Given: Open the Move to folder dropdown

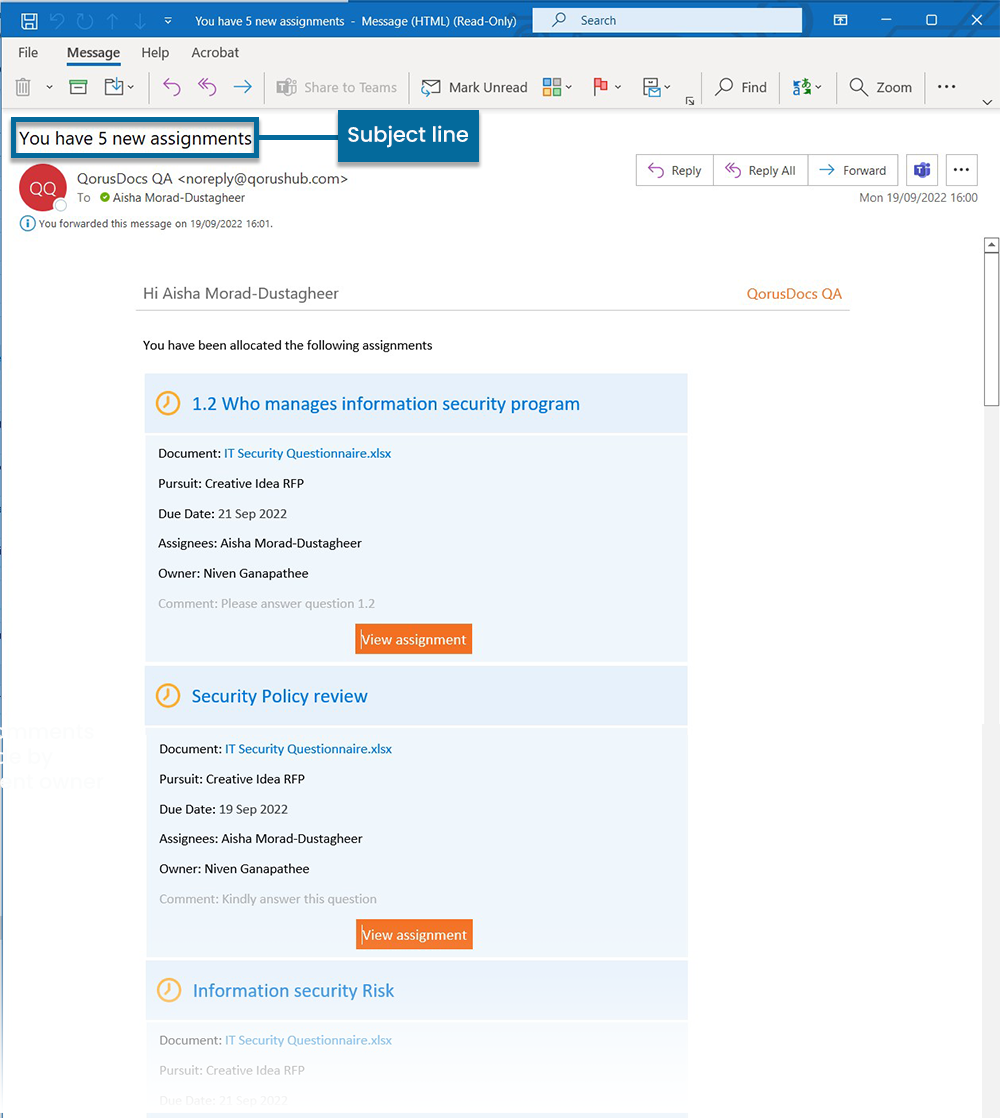Looking at the screenshot, I should 119,87.
